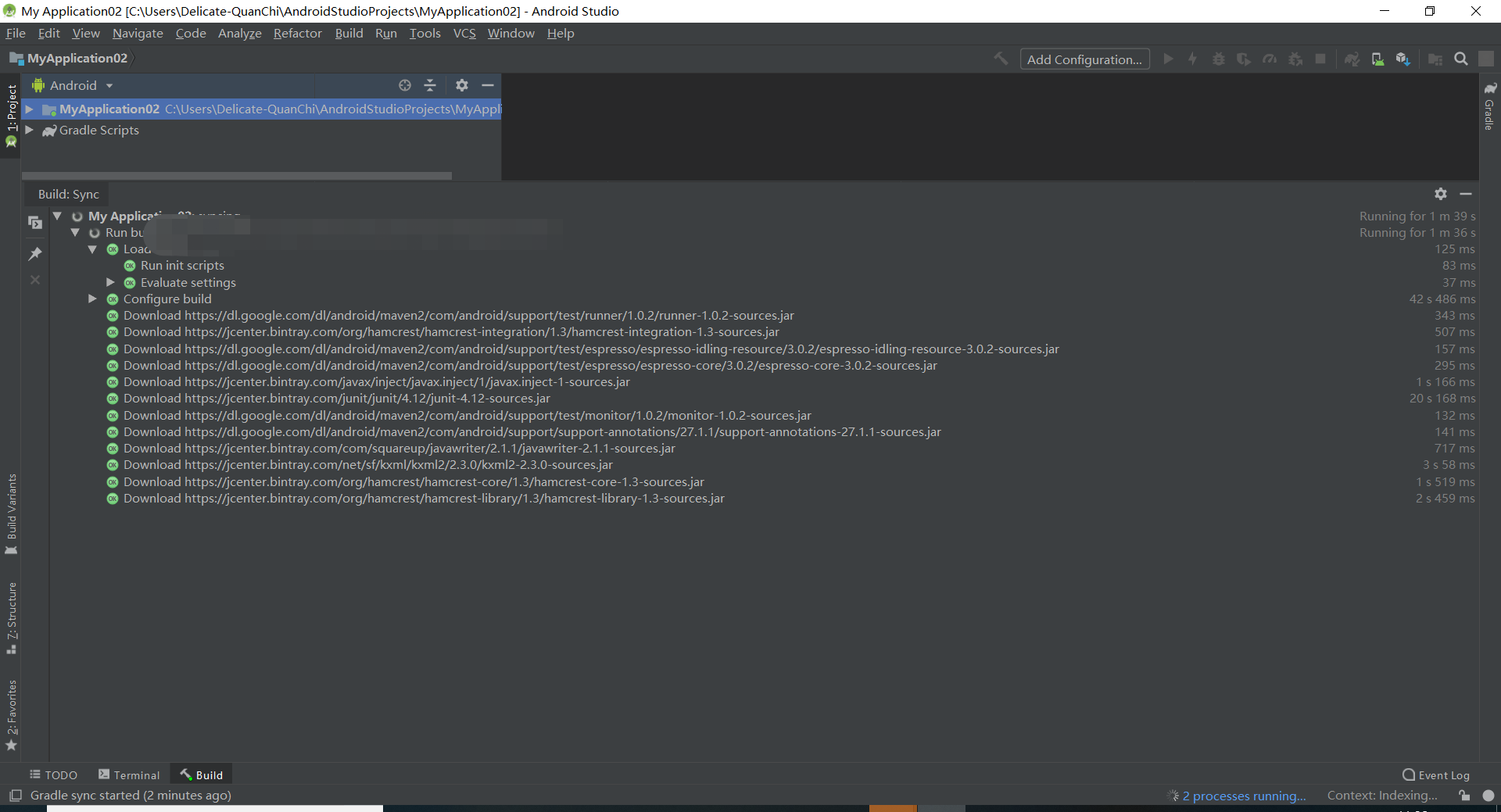Click the Profile app gauge icon
Image resolution: width=1501 pixels, height=812 pixels.
(x=1270, y=59)
